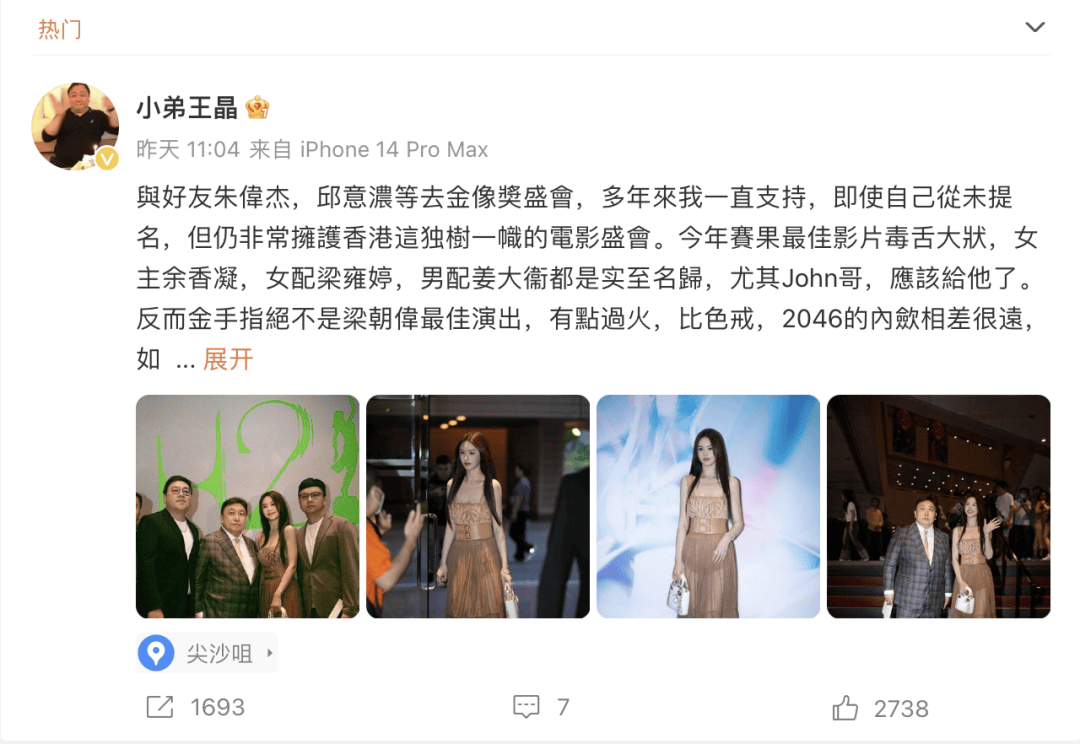Image resolution: width=1080 pixels, height=744 pixels.
Task: Click the 1693 repost count
Action: (x=218, y=707)
